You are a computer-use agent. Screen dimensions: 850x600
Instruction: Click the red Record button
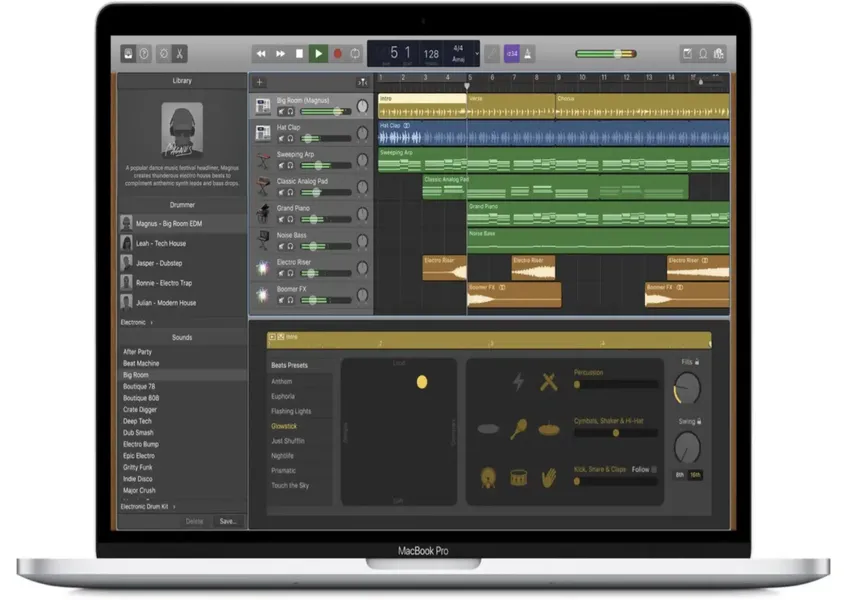(x=337, y=54)
